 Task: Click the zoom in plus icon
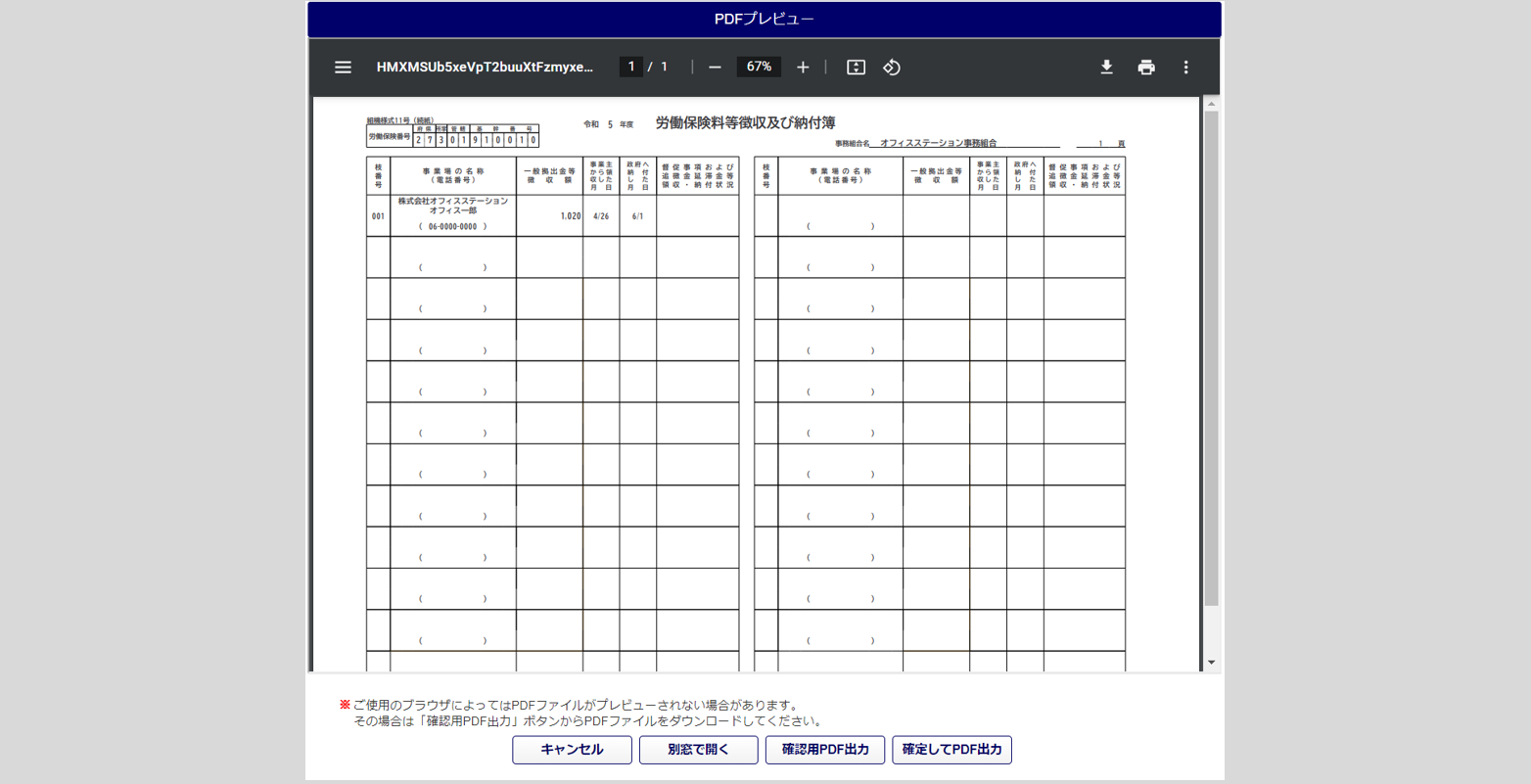click(x=803, y=68)
